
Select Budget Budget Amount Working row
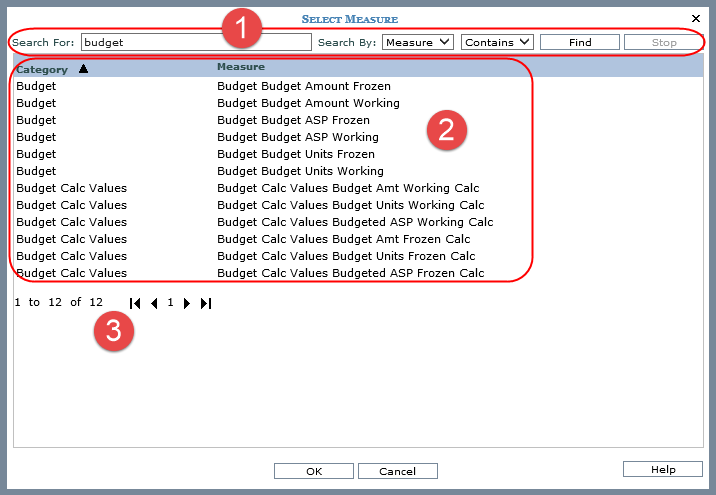[307, 103]
